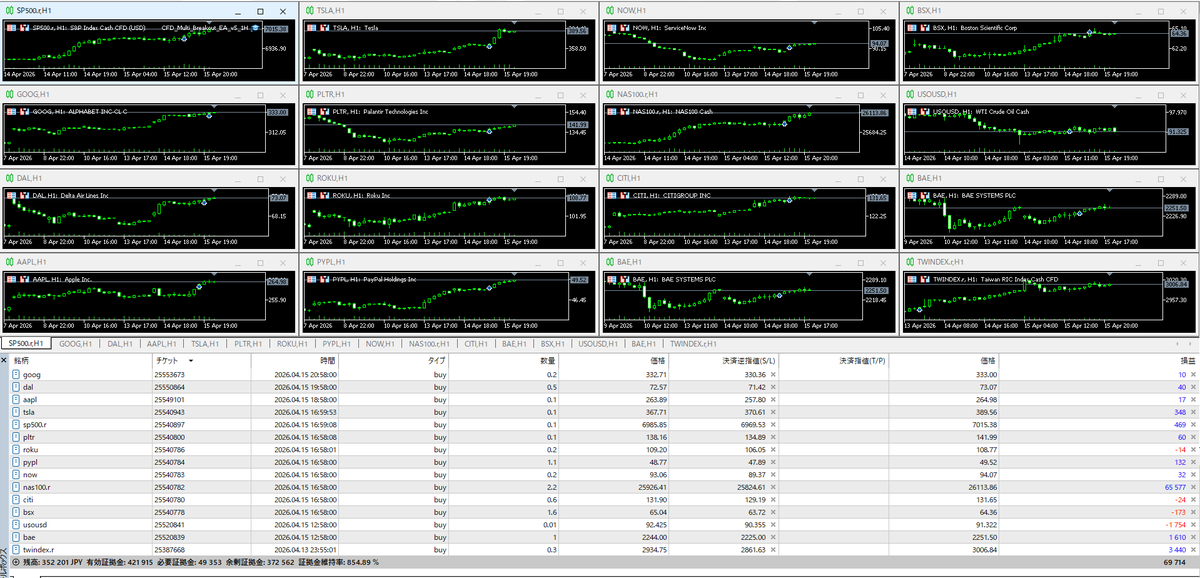Click the ROKU,H1 chart window title icon

point(309,178)
